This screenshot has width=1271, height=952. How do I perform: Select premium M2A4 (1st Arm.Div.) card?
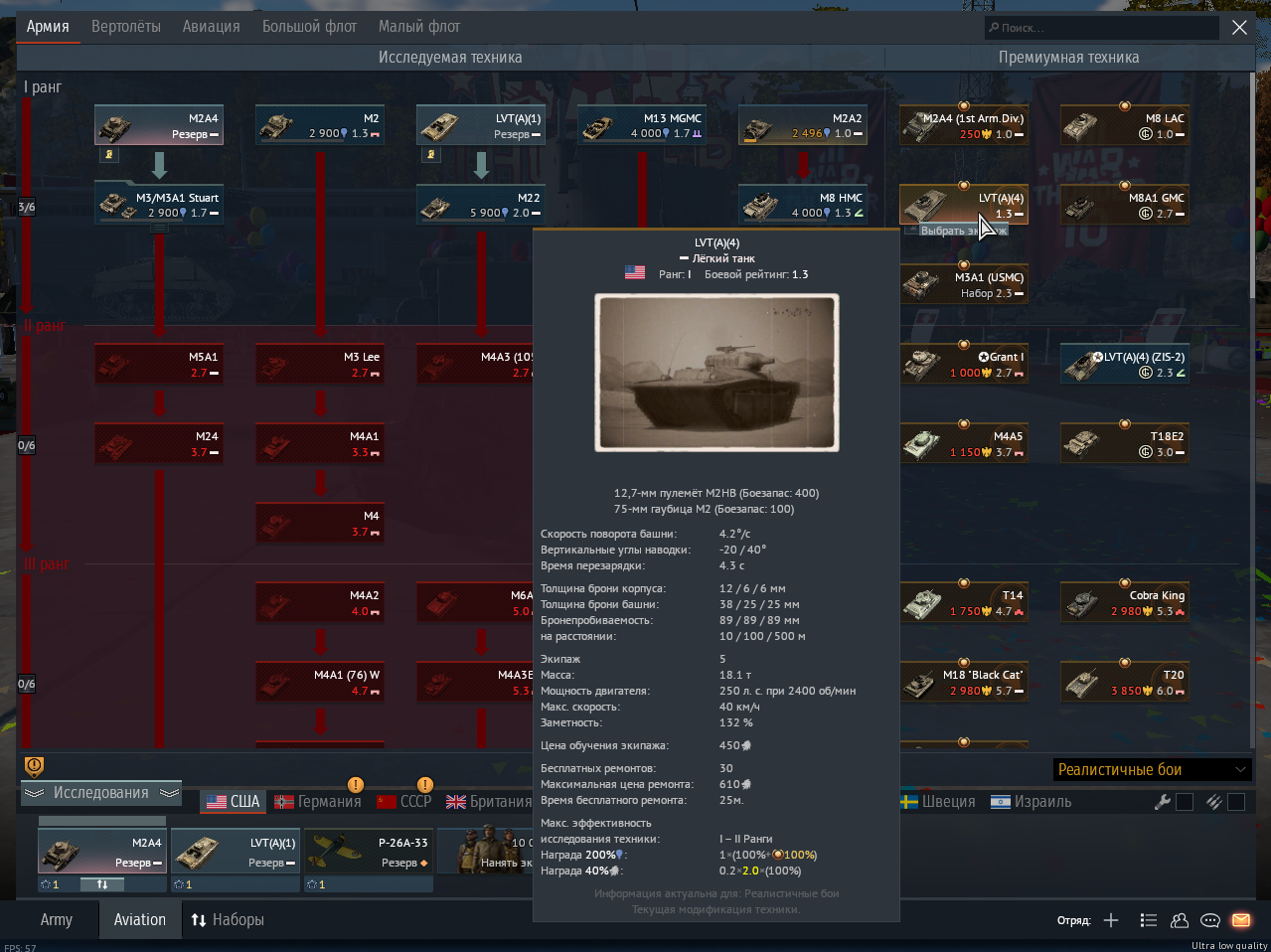click(964, 126)
